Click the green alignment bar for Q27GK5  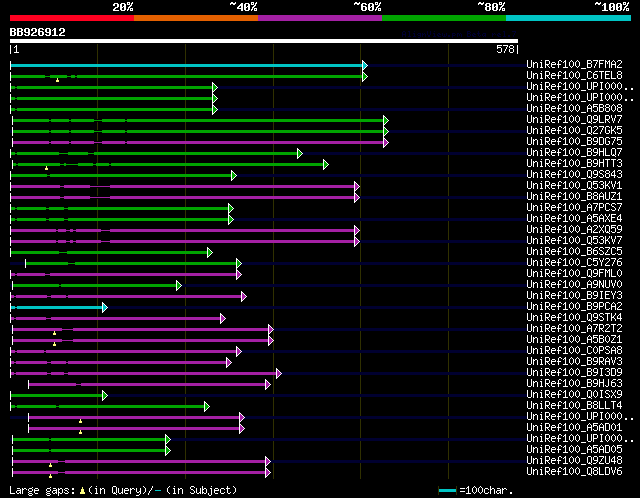[x=198, y=131]
